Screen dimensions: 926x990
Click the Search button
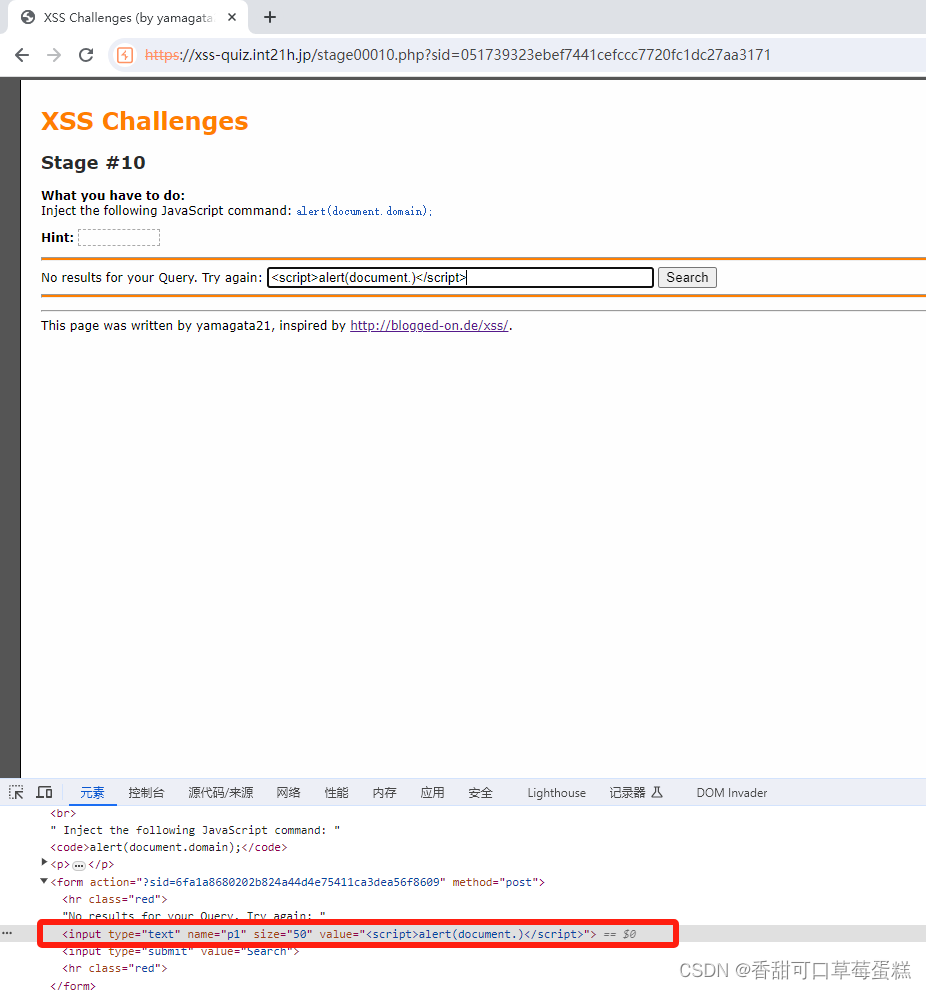click(x=687, y=277)
